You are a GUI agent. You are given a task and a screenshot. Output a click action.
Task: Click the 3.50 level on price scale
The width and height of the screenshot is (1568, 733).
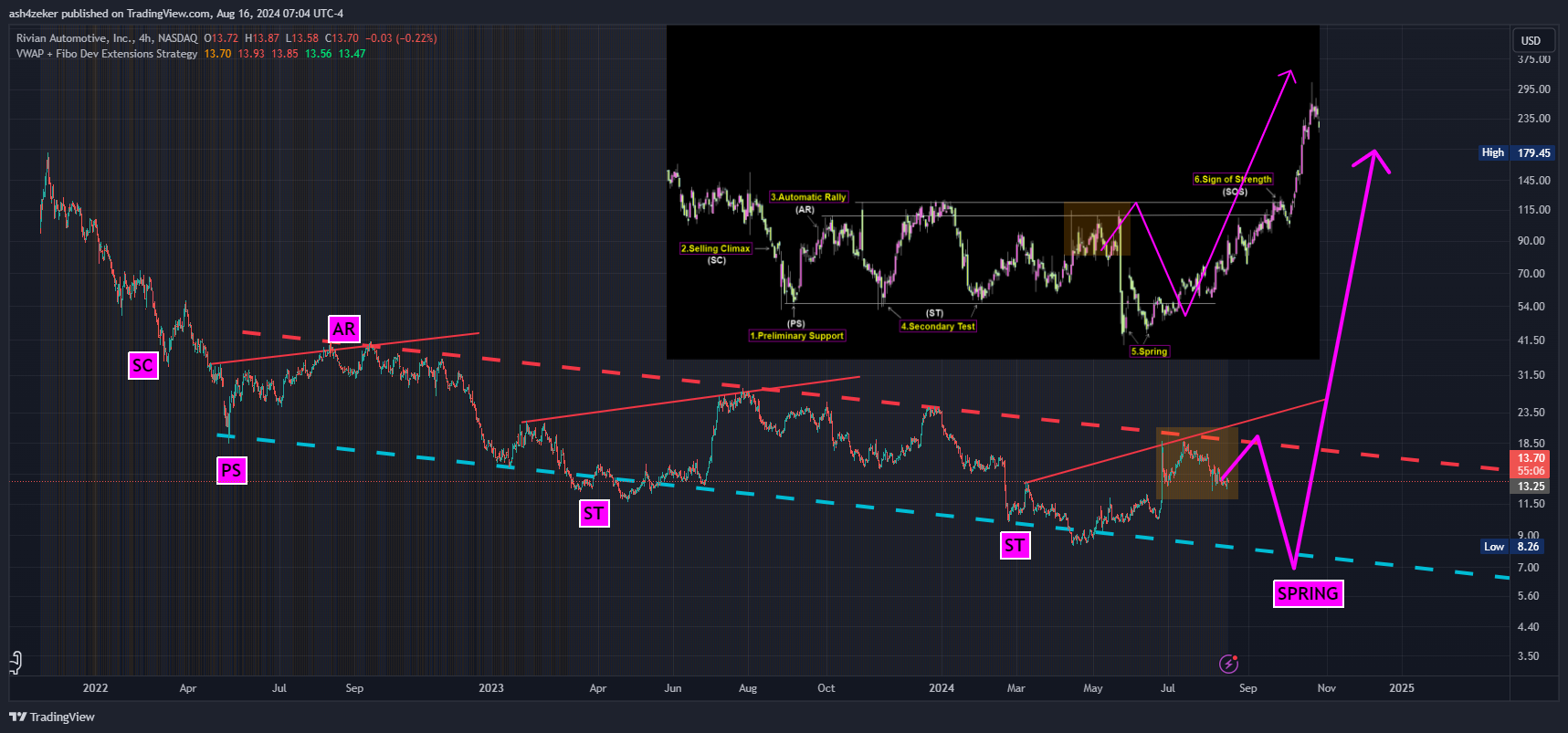[x=1529, y=656]
